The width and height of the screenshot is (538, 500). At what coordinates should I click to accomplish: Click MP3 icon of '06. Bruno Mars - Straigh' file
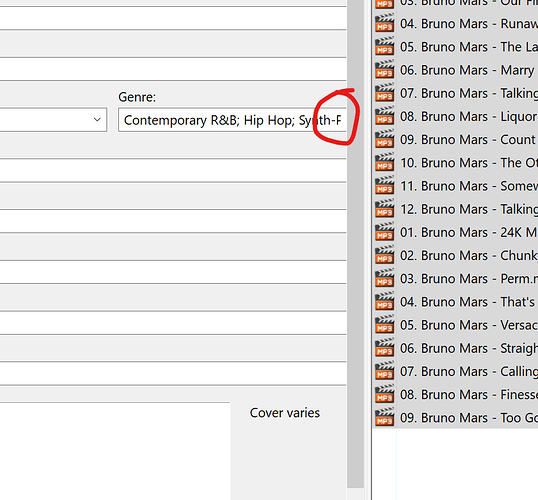point(384,348)
